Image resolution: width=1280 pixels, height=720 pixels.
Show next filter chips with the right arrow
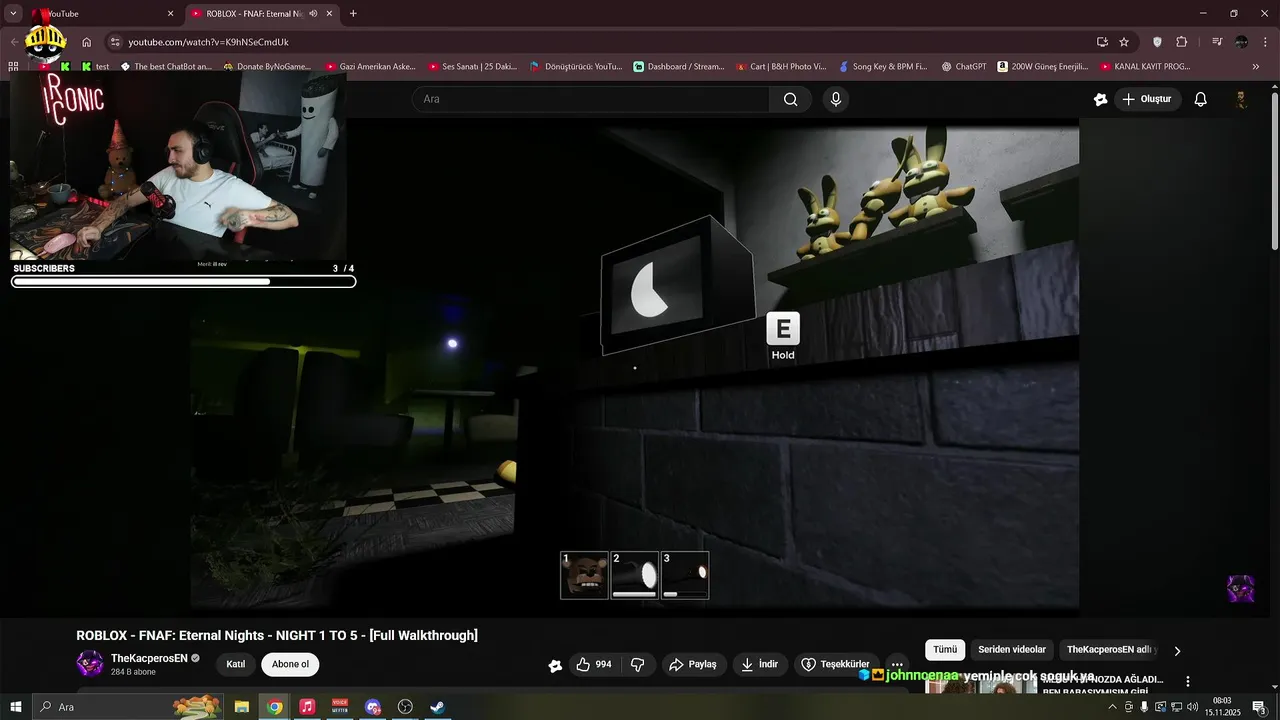tap(1177, 650)
